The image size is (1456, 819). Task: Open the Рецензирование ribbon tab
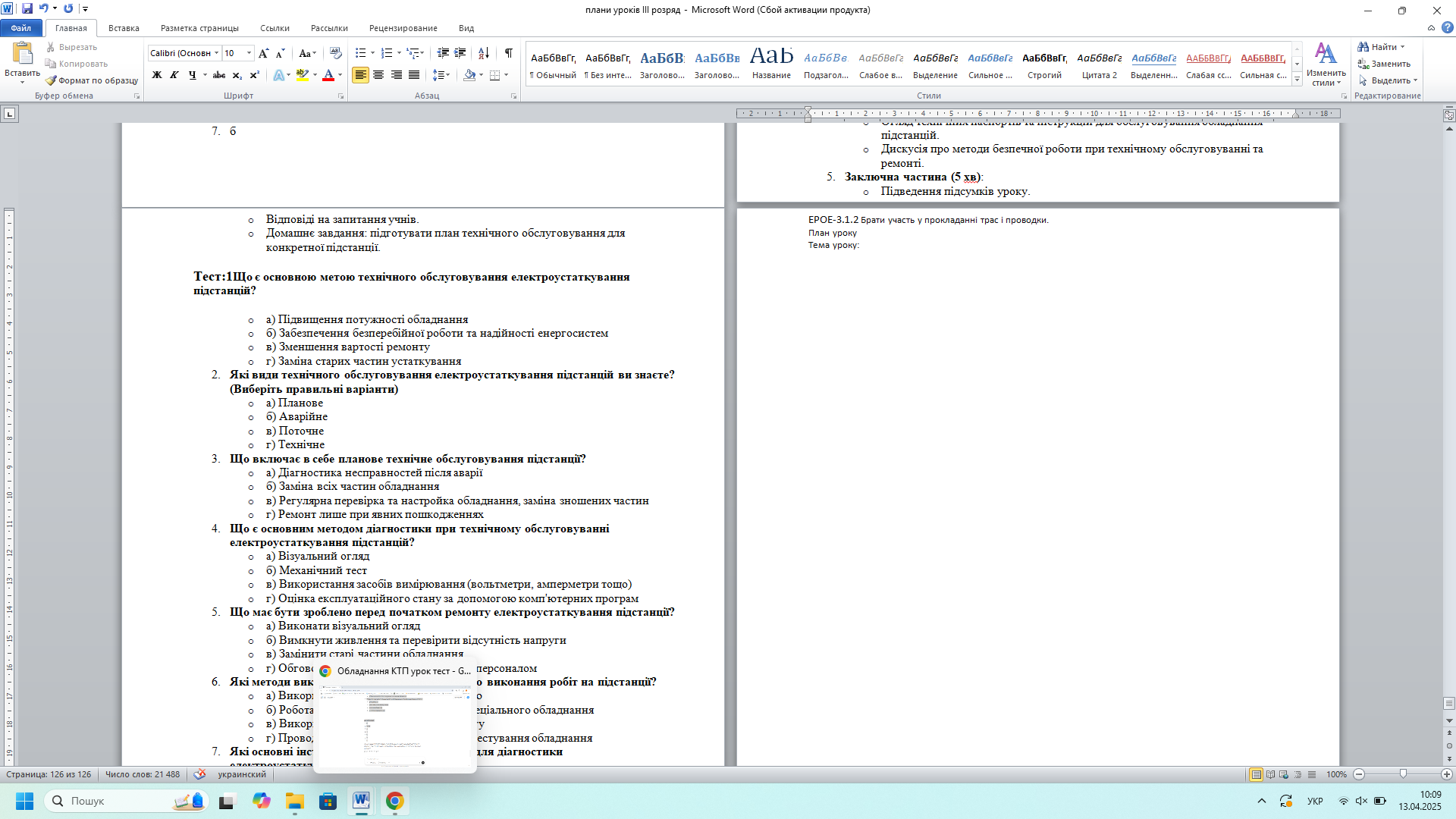(x=403, y=28)
